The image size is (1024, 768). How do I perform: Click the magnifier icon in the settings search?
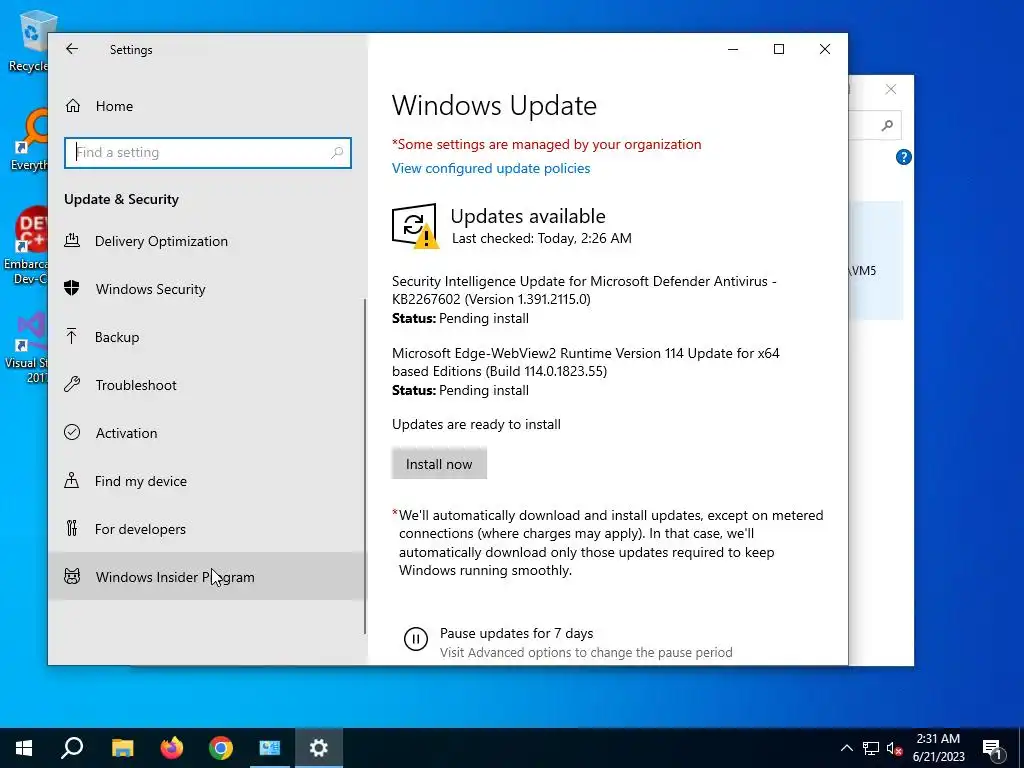(x=337, y=152)
